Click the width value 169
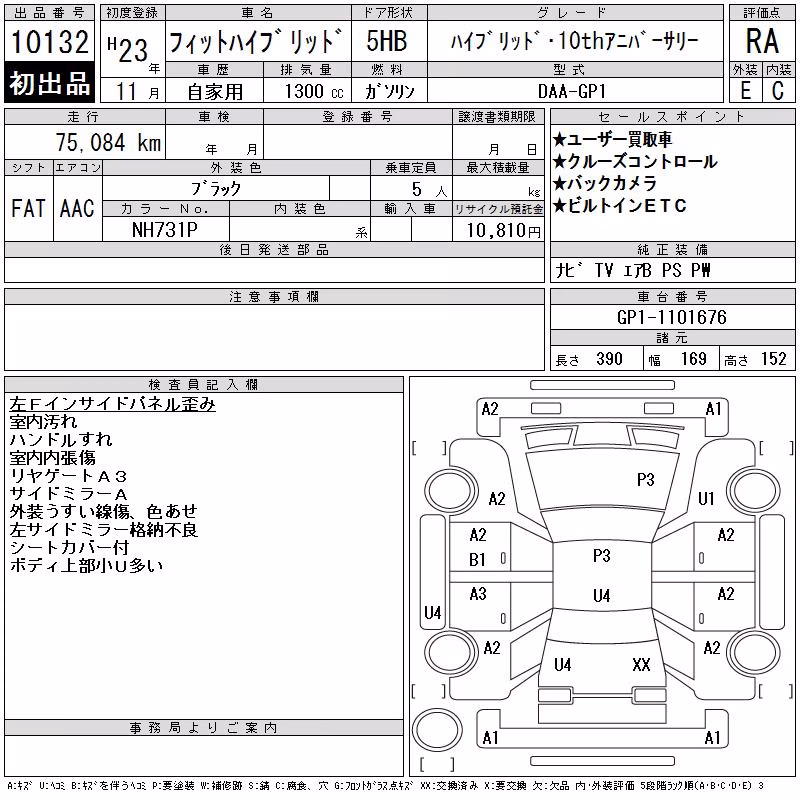The image size is (800, 800). [693, 359]
